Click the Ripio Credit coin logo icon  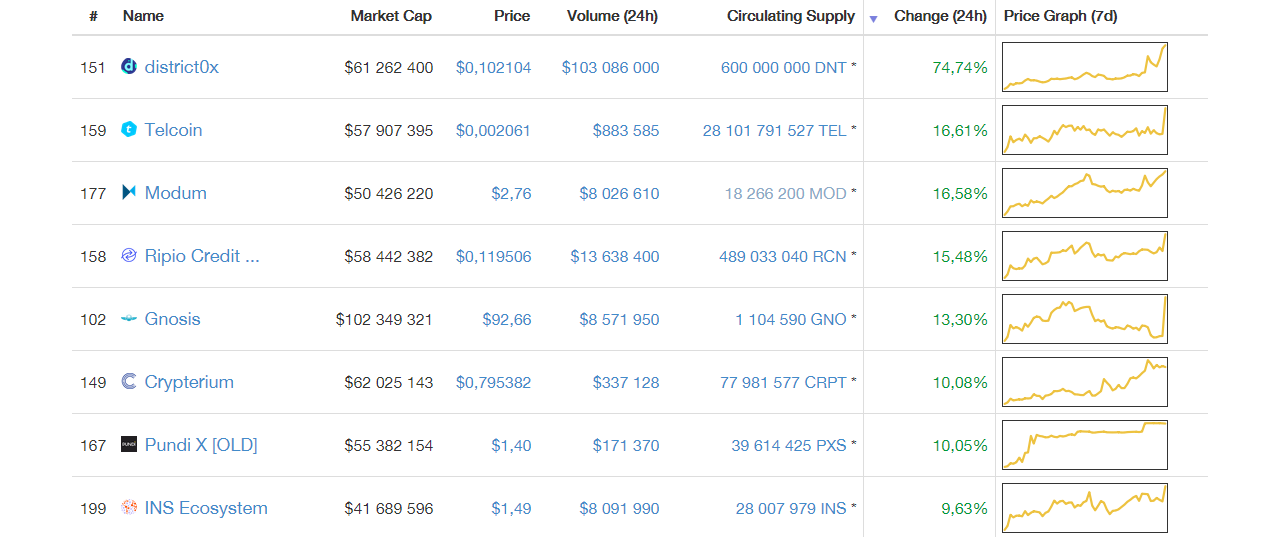128,256
